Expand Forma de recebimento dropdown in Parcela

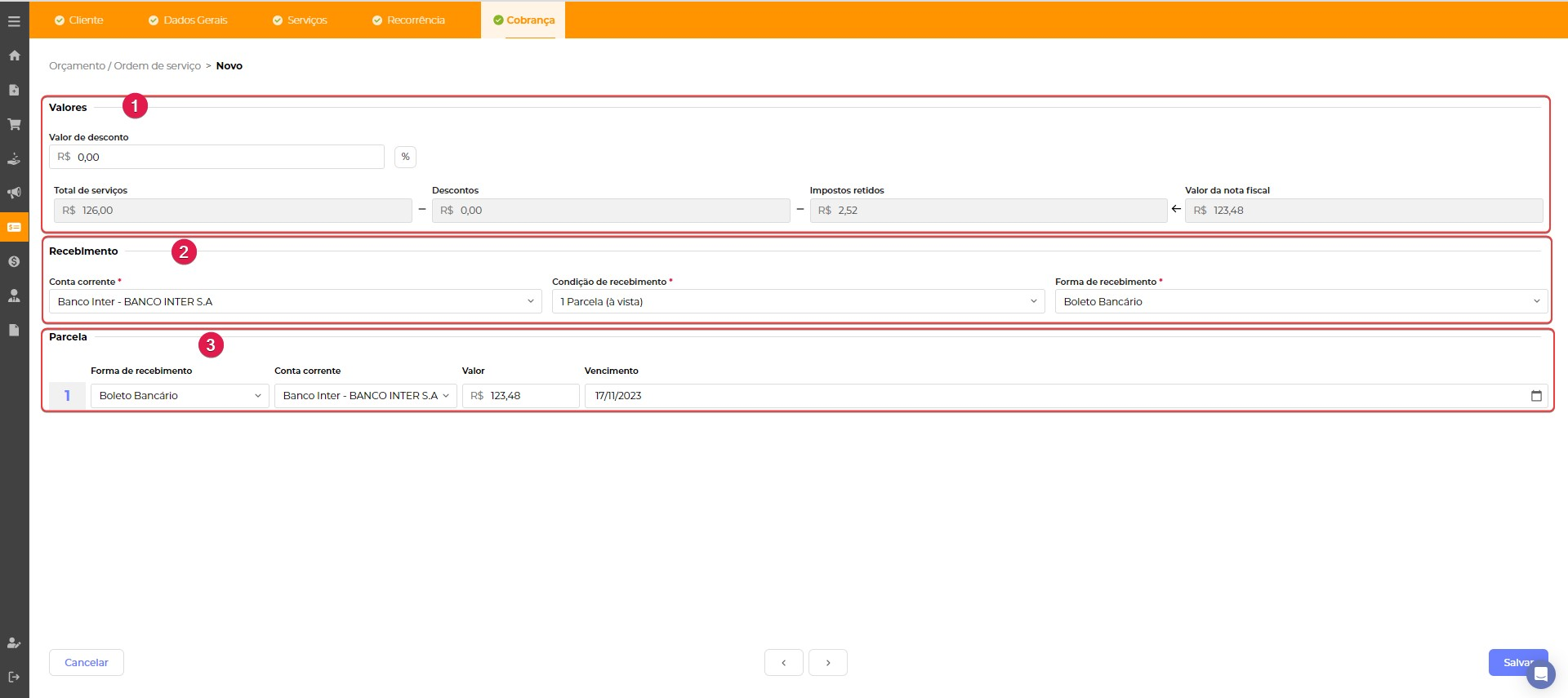click(180, 396)
